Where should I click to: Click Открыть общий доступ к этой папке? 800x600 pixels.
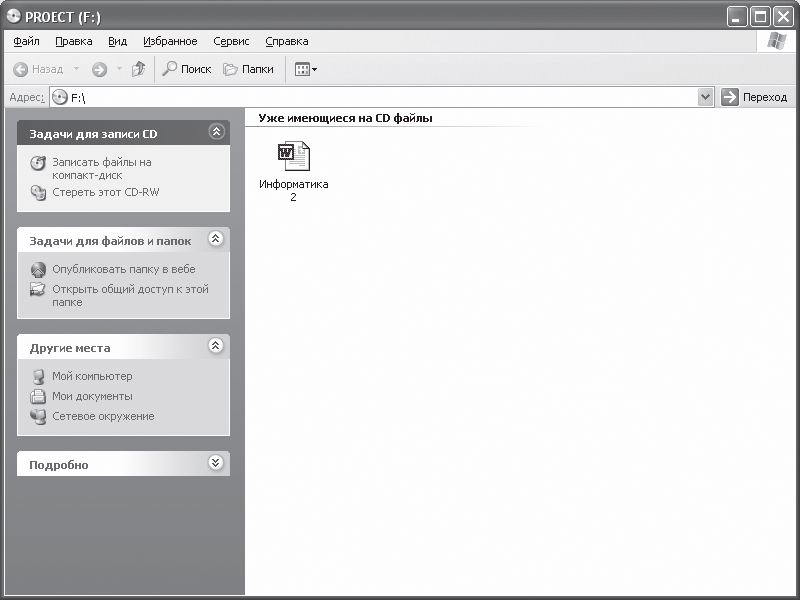tap(130, 295)
